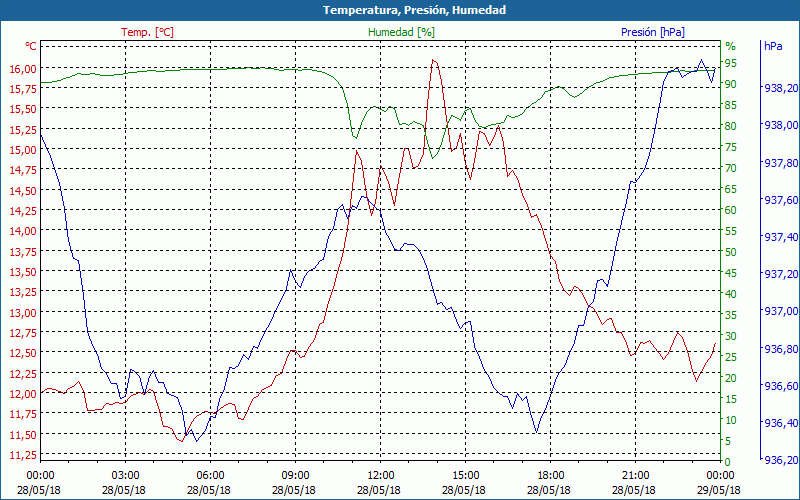The width and height of the screenshot is (800, 500).
Task: Click the 15,25 temperature axis value
Action: coord(22,130)
